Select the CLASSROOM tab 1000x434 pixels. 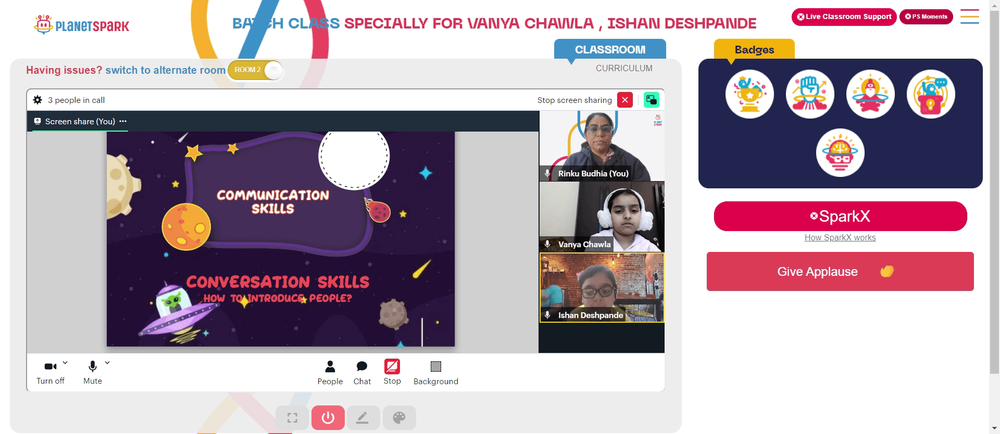coord(610,49)
